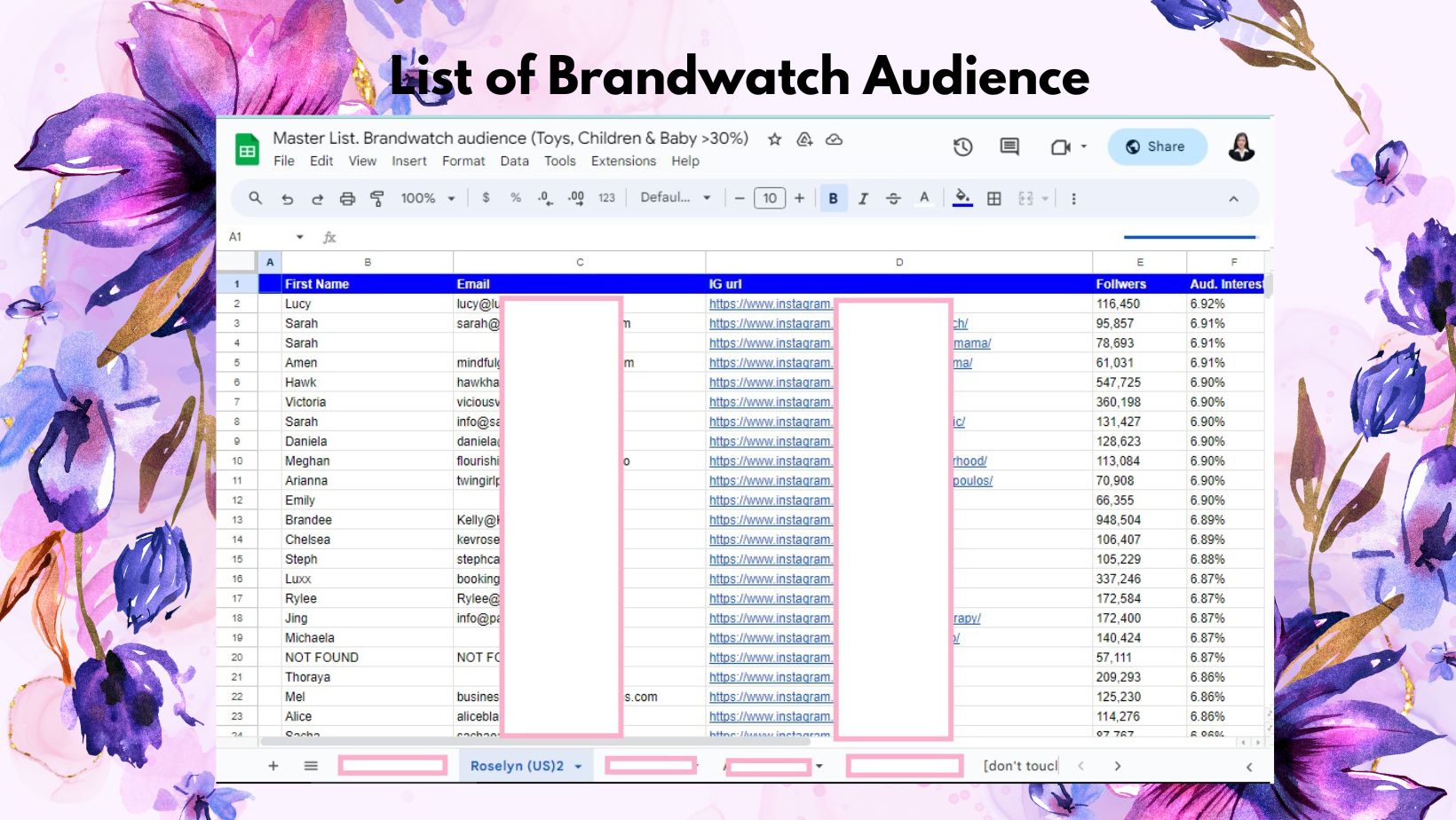The image size is (1456, 820).
Task: Open the Instagram link in Hawk's row
Action: click(x=771, y=382)
